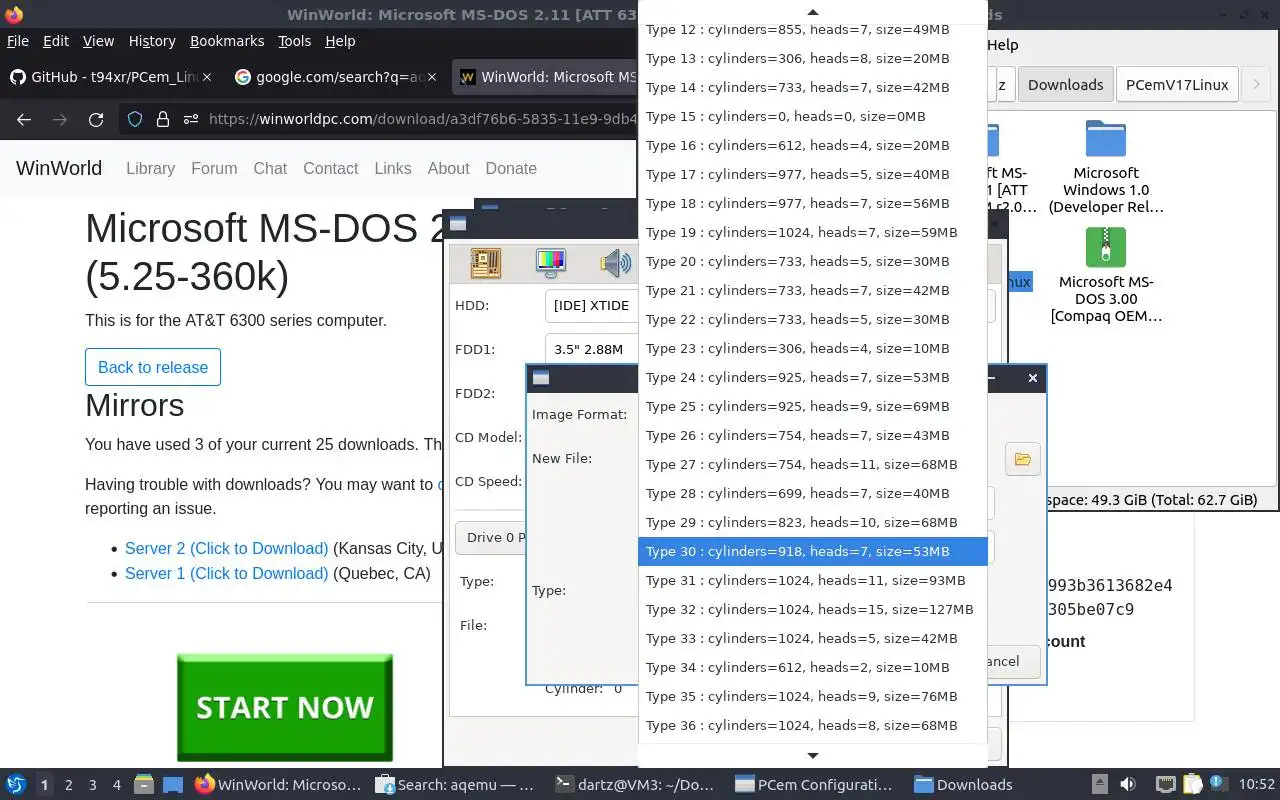Open Firefox Edit menu
The width and height of the screenshot is (1280, 800).
(x=56, y=41)
